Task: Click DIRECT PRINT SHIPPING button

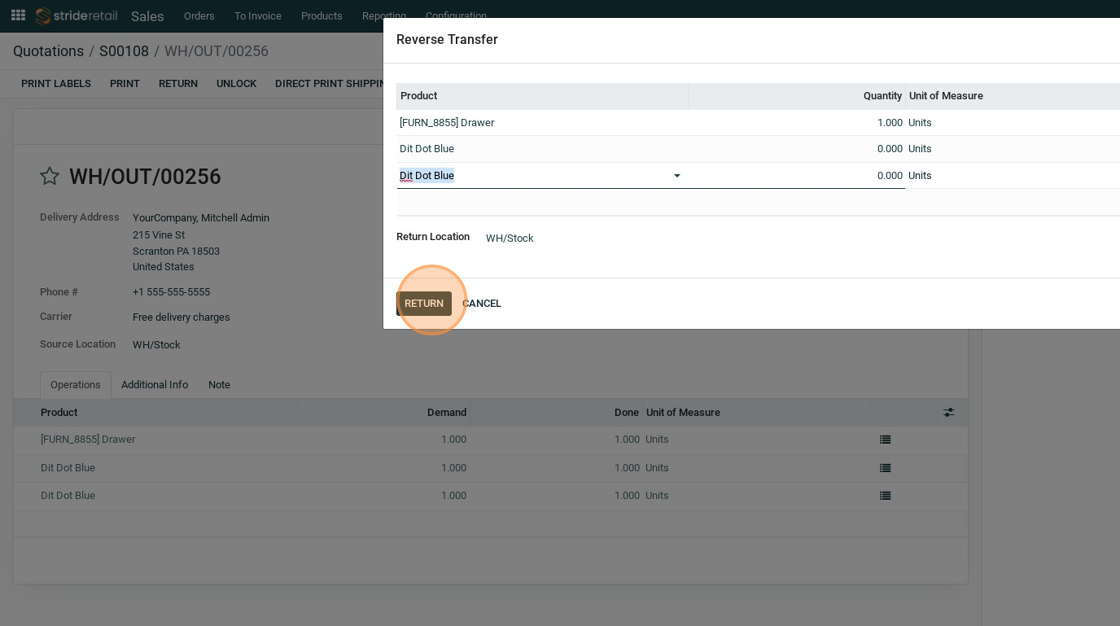Action: [329, 84]
